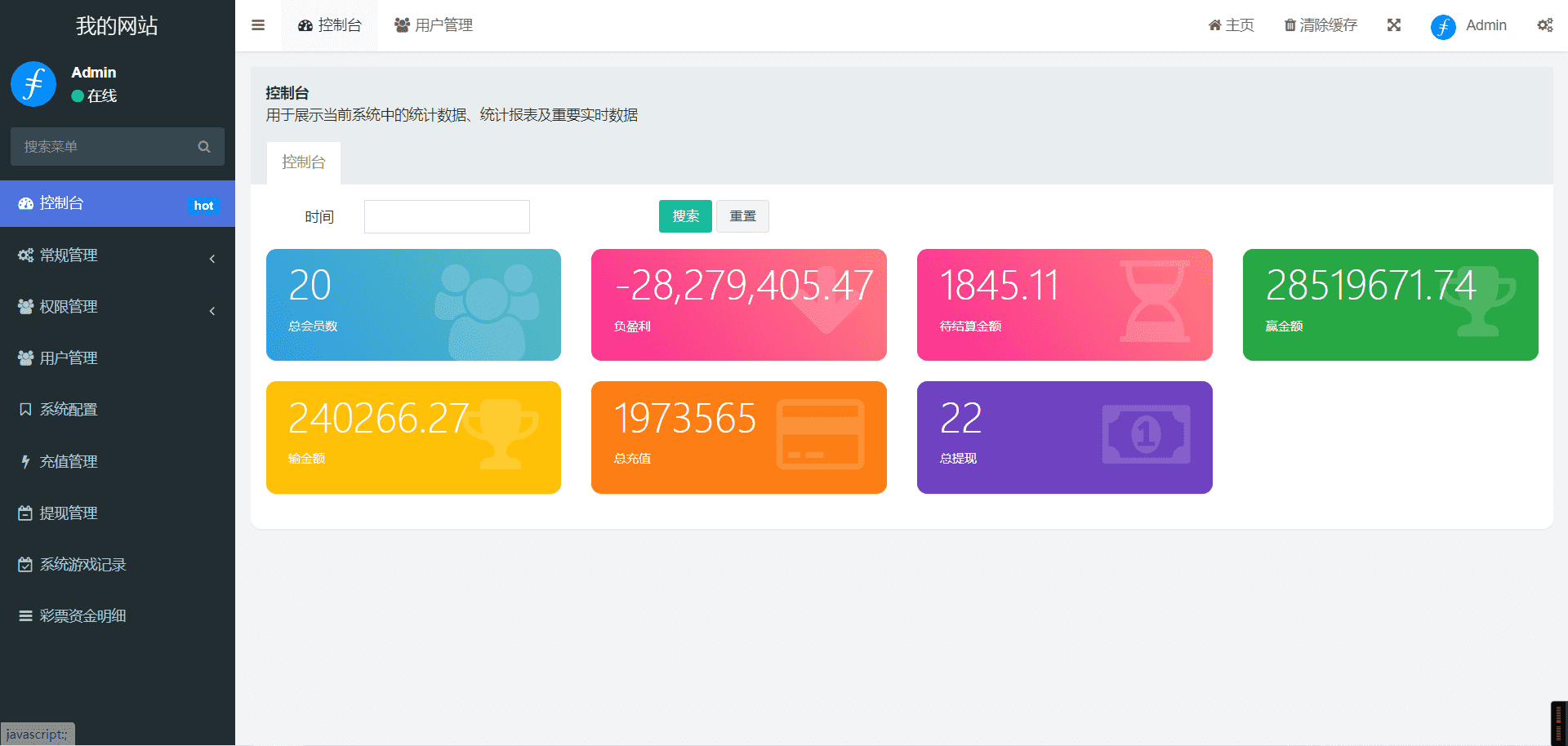
Task: Click the credit card icon on orange card
Action: point(820,434)
